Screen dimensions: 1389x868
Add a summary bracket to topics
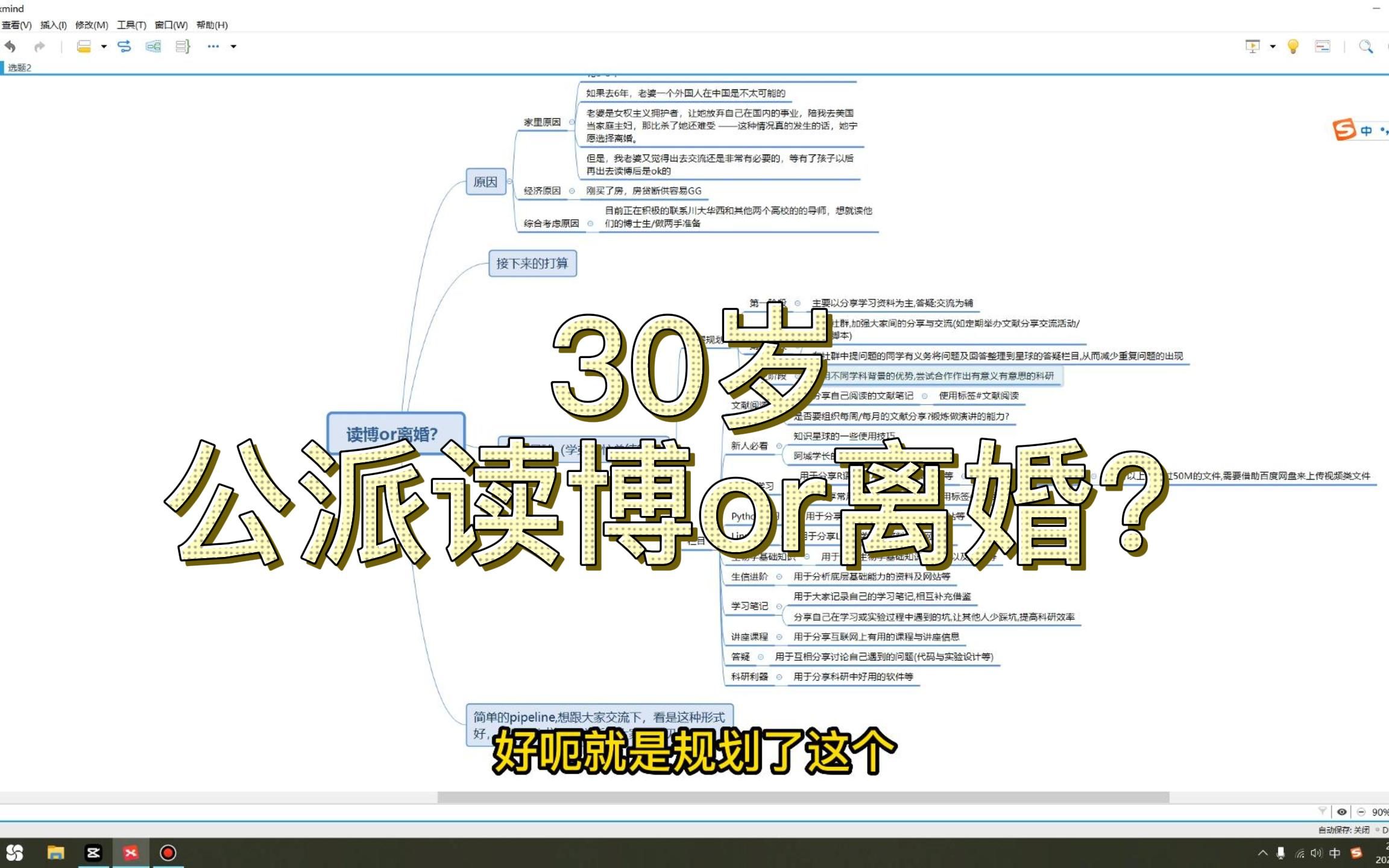[x=183, y=46]
